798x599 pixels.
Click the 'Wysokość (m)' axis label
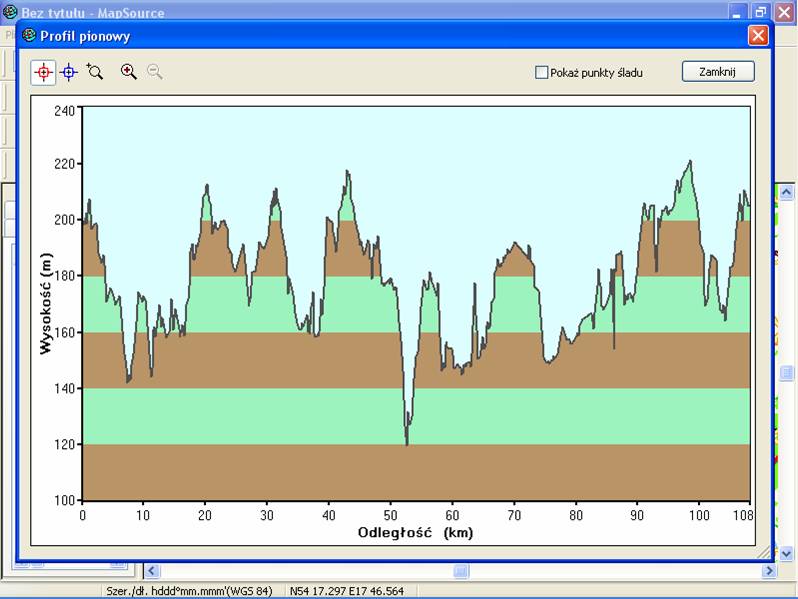pyautogui.click(x=46, y=303)
